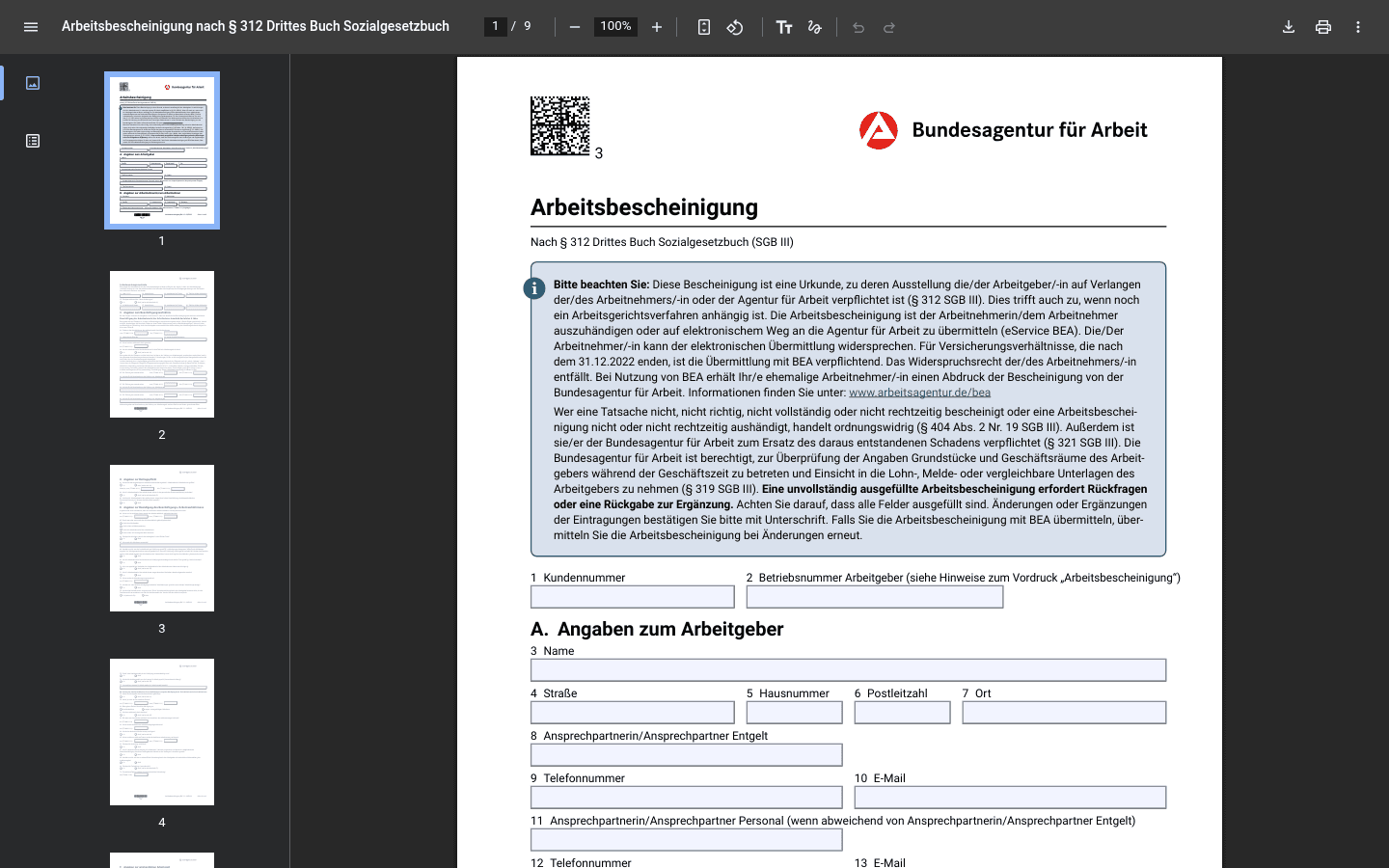Zoom in with the plus icon
Image resolution: width=1389 pixels, height=868 pixels.
(x=657, y=27)
